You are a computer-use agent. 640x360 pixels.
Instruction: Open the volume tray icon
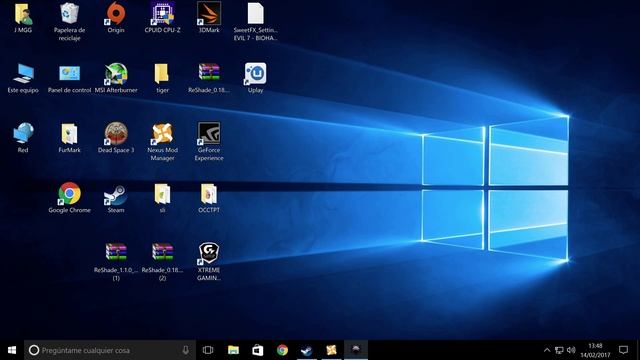(571, 350)
